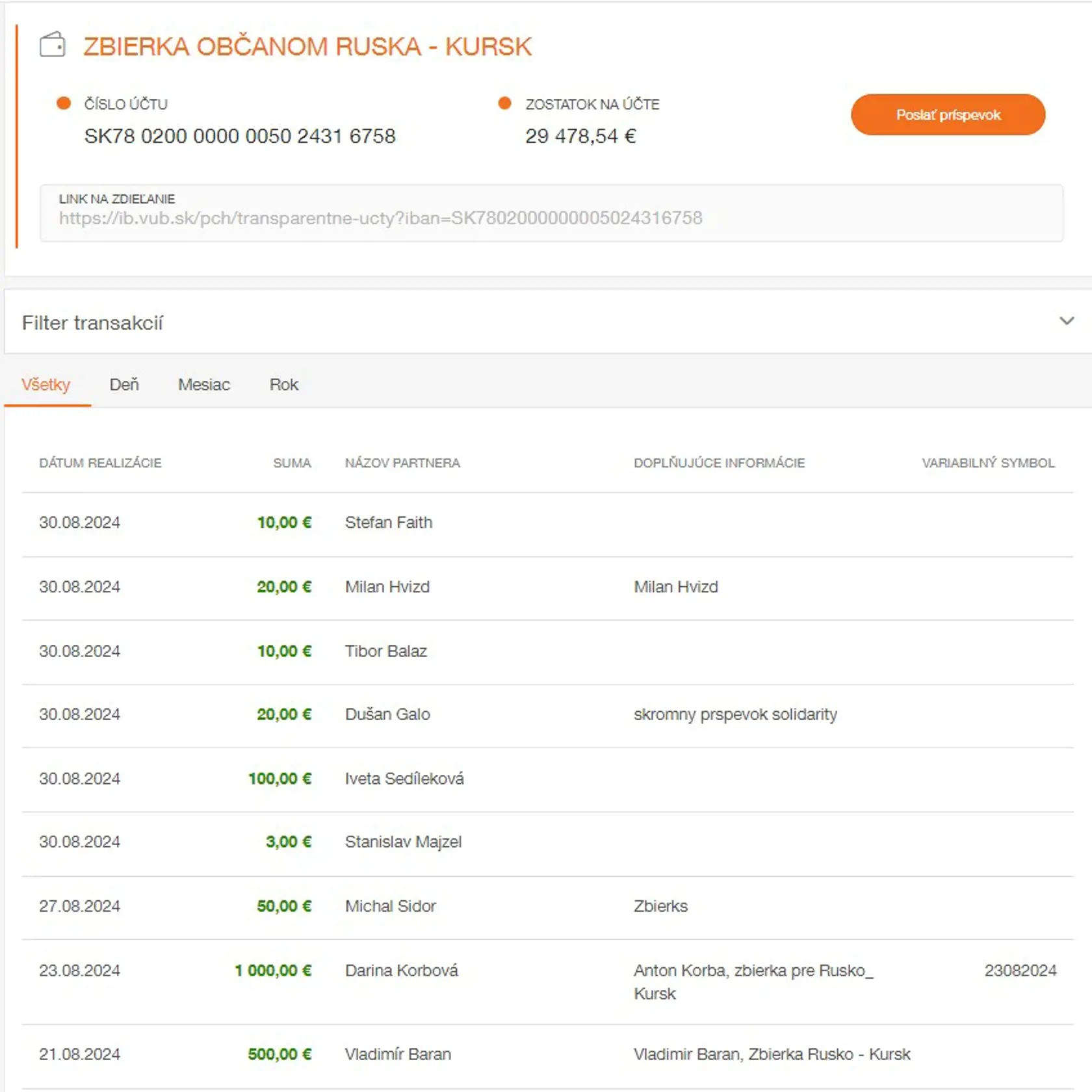Switch to the Mesiac tab
1092x1092 pixels.
coord(204,385)
